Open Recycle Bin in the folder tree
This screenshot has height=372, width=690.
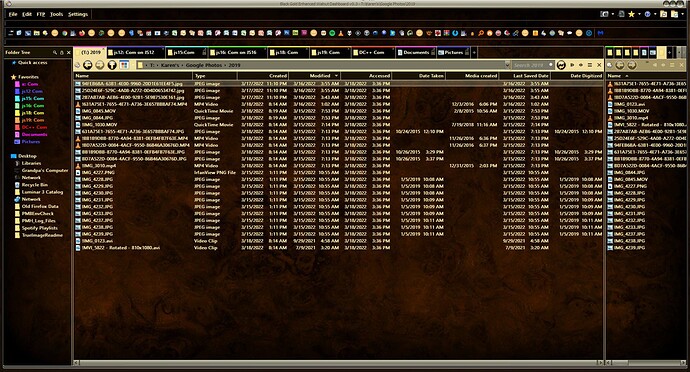tap(35, 185)
